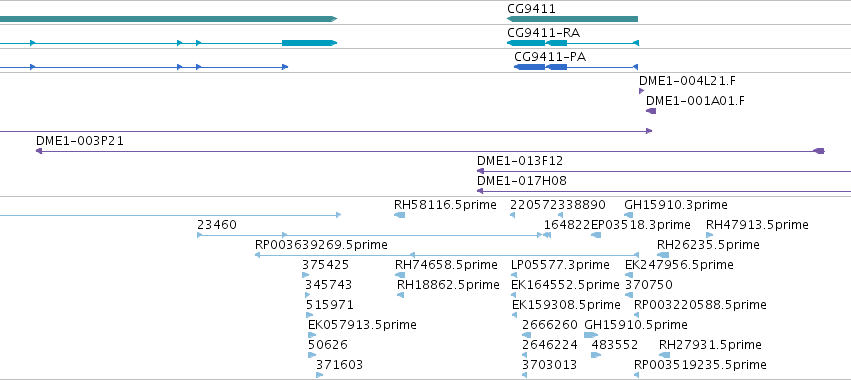Select the DME1-017H08 clone label
The height and width of the screenshot is (380, 851).
(522, 181)
